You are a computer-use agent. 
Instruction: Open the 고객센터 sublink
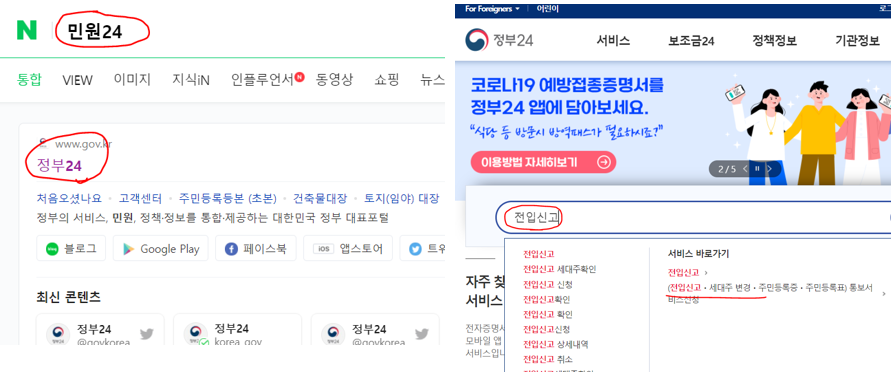click(141, 198)
